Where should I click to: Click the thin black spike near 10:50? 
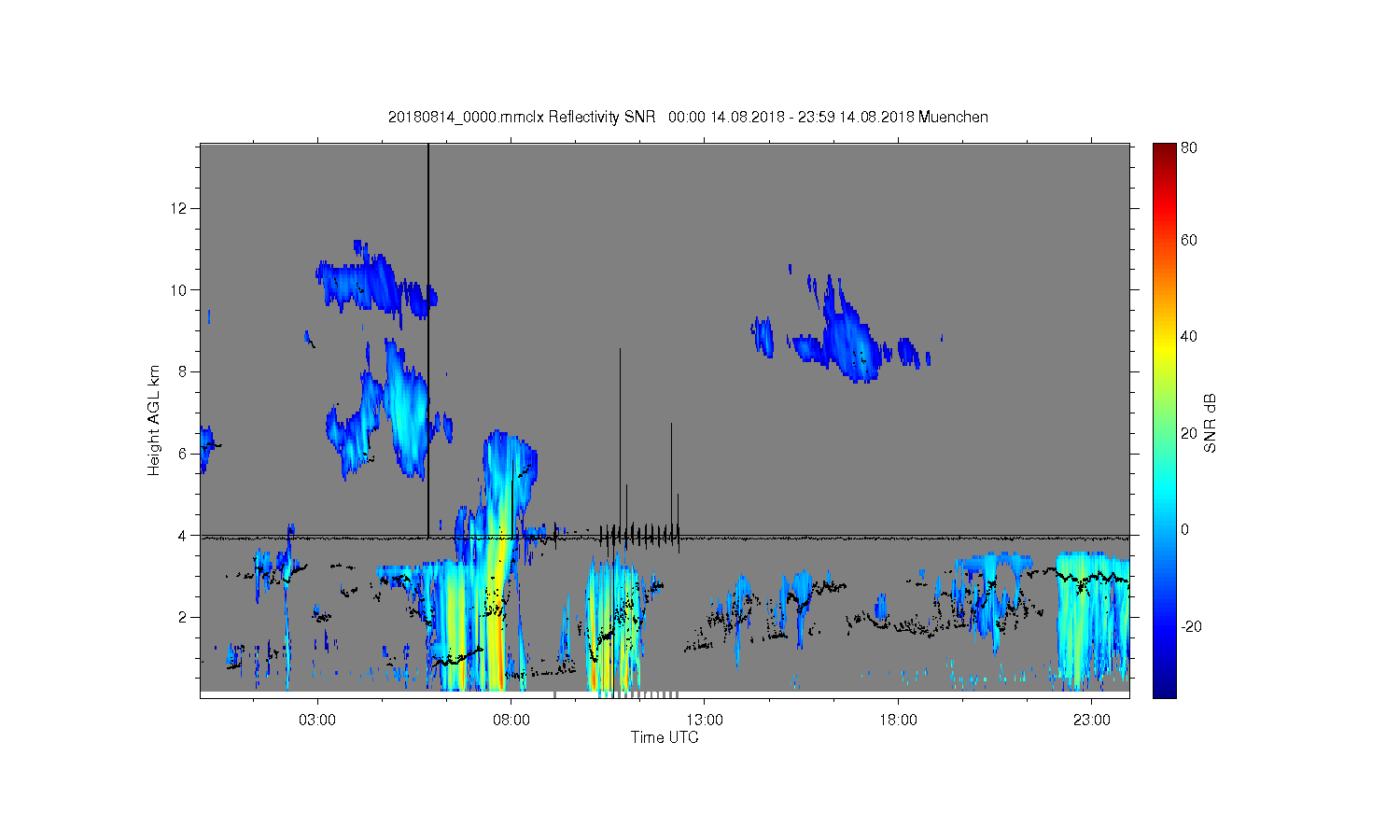click(x=620, y=439)
